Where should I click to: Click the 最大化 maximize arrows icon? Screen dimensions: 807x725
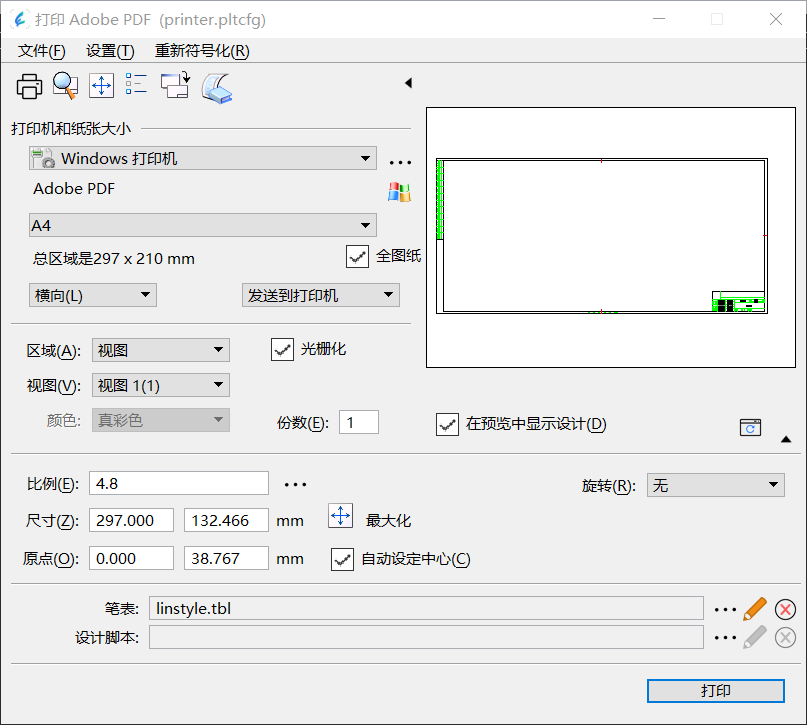point(341,516)
